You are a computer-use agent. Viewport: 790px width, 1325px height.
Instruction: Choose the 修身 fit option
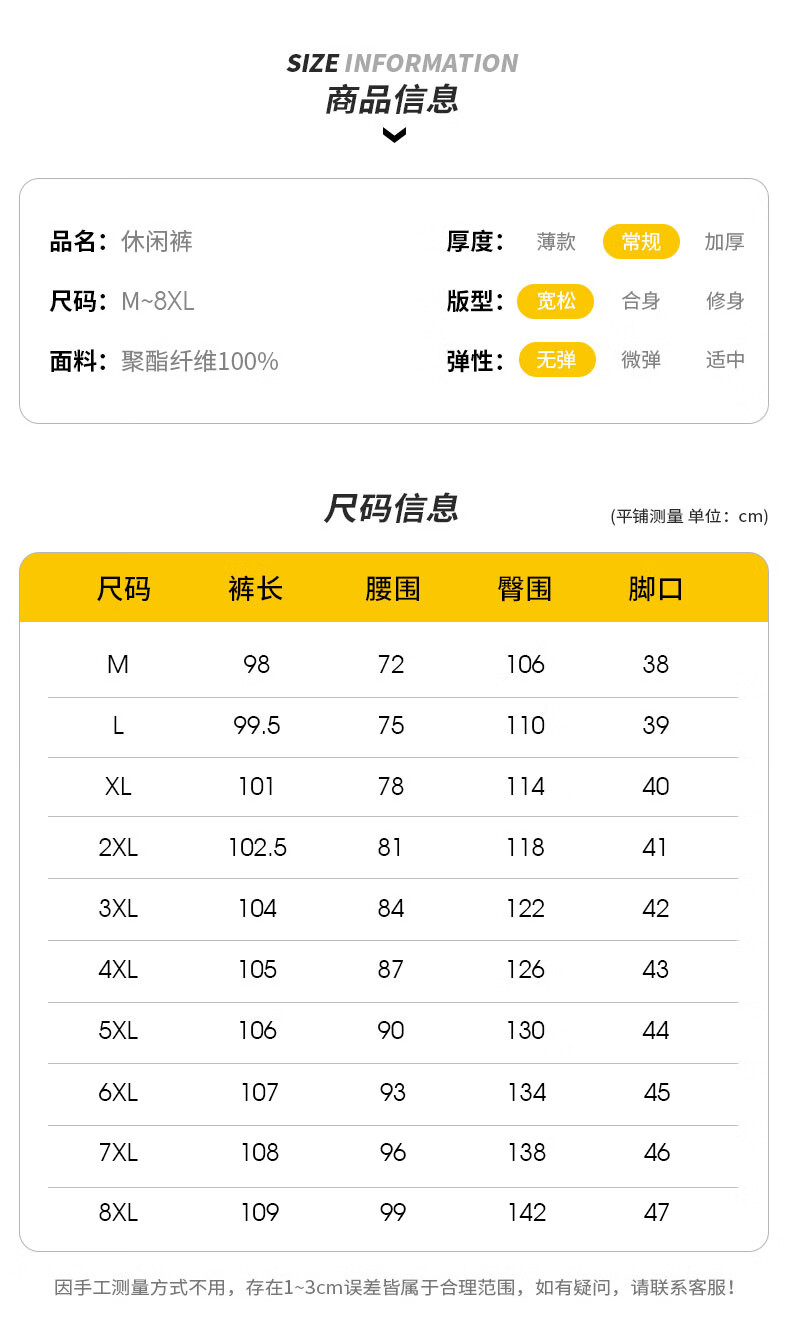[725, 301]
